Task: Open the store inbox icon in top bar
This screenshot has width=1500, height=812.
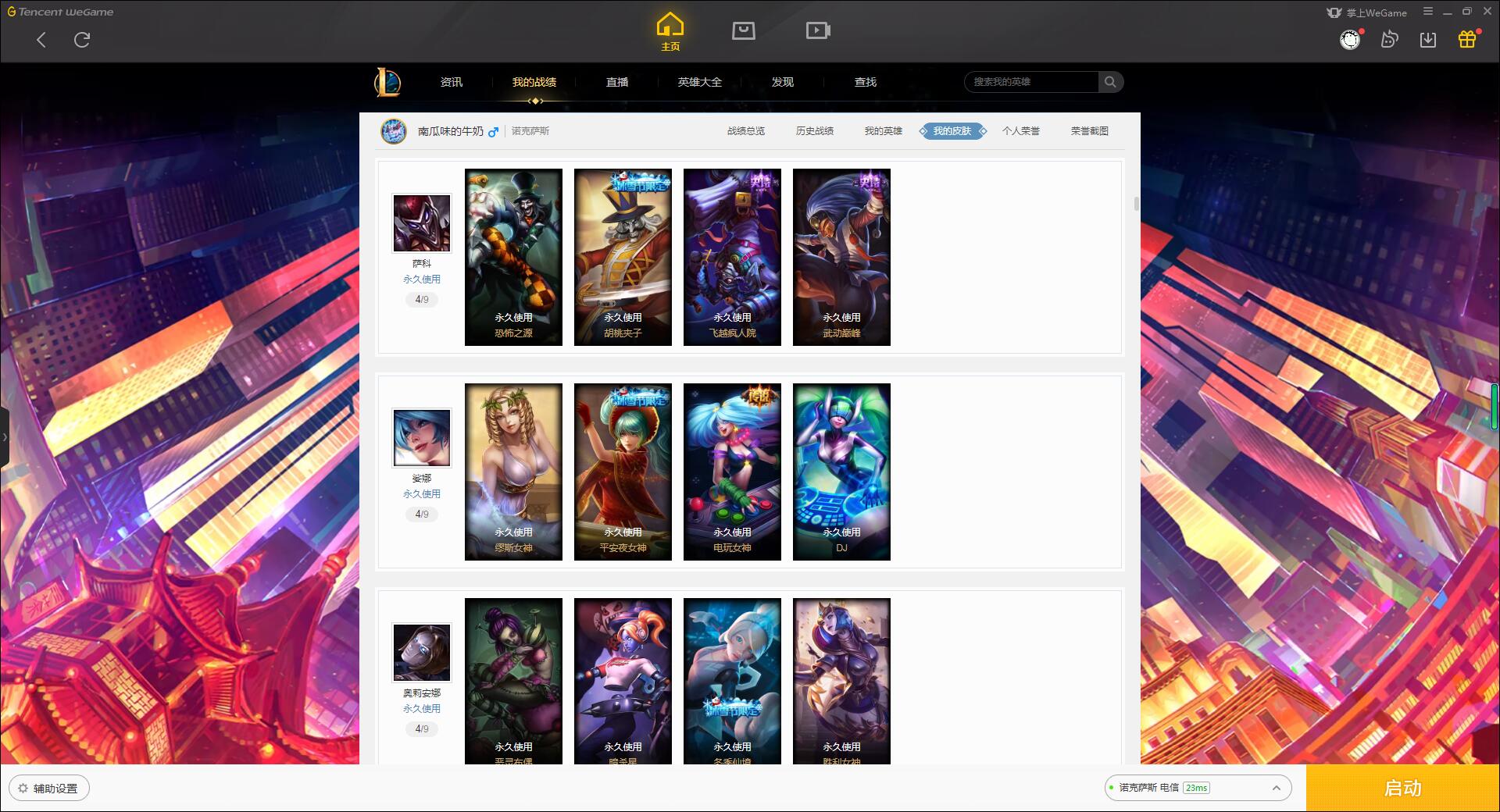Action: click(x=743, y=30)
